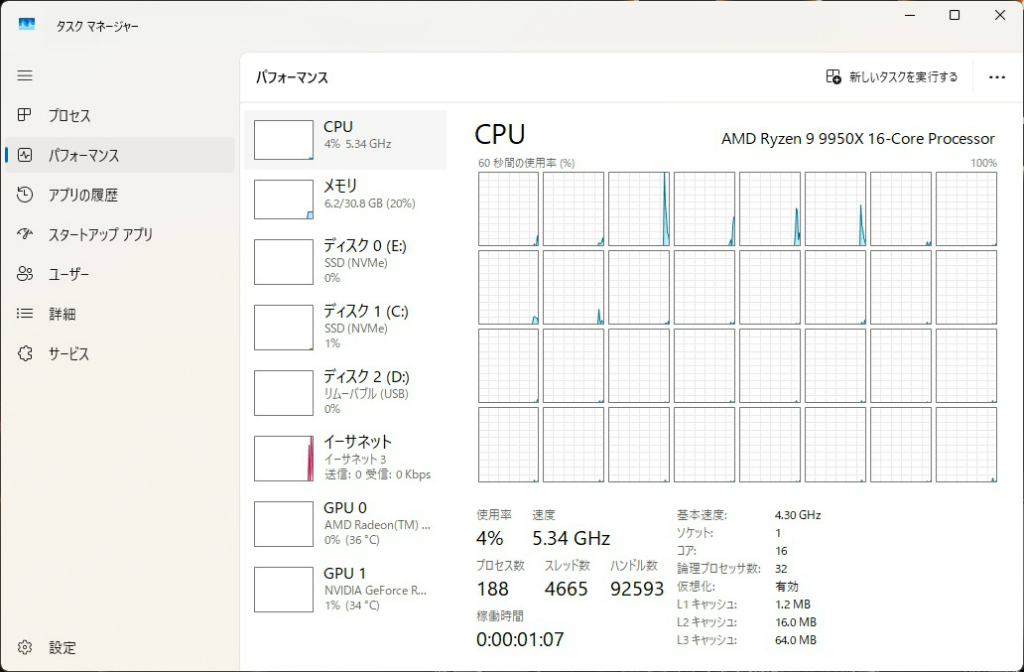Open the サービス puzzle icon
Viewport: 1024px width, 672px height.
(x=25, y=353)
